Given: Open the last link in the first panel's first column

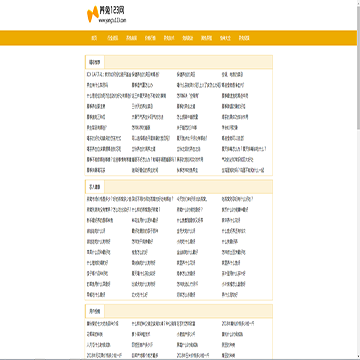Looking at the screenshot, I should (x=96, y=170).
